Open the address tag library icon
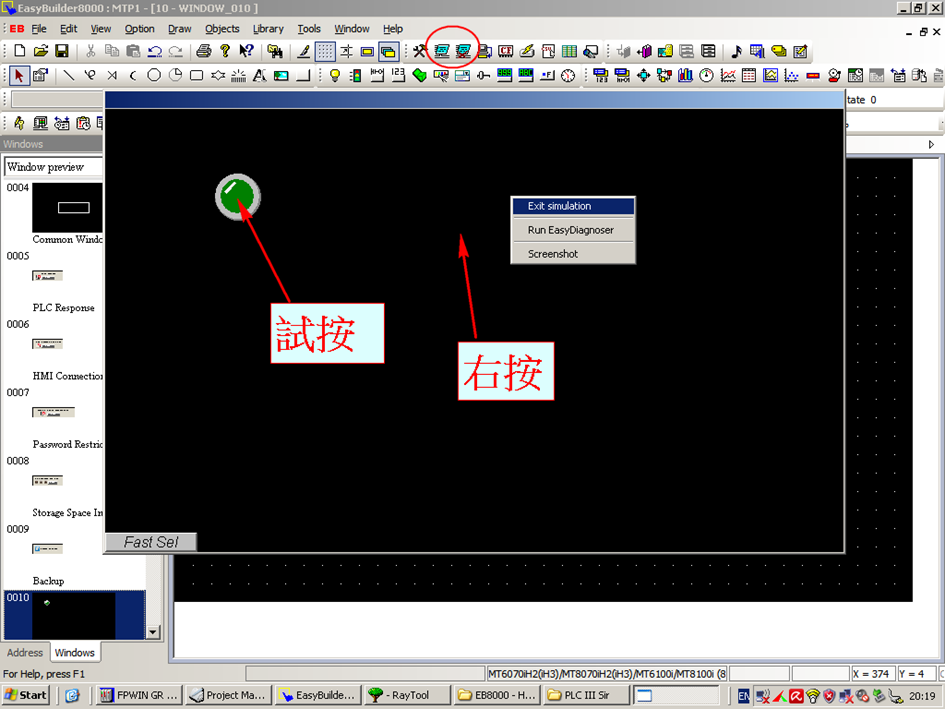 coord(778,51)
